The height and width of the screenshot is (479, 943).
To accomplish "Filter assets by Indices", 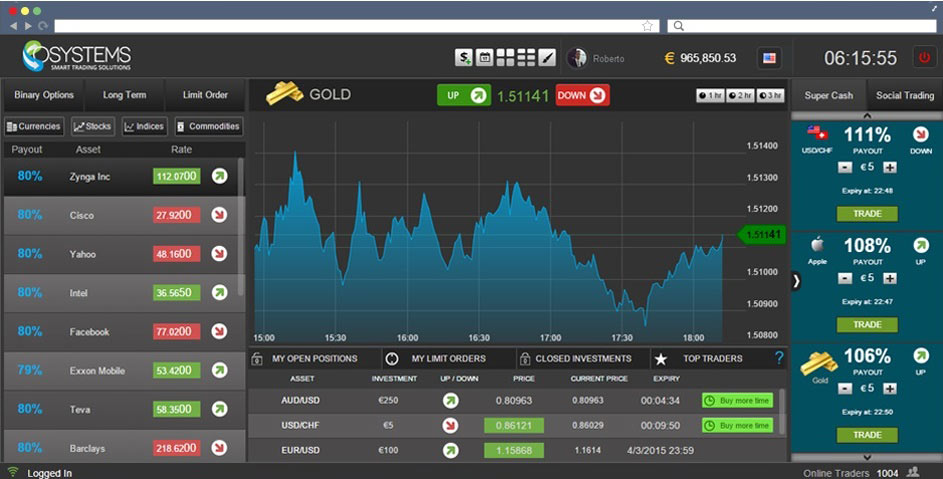I will 144,126.
